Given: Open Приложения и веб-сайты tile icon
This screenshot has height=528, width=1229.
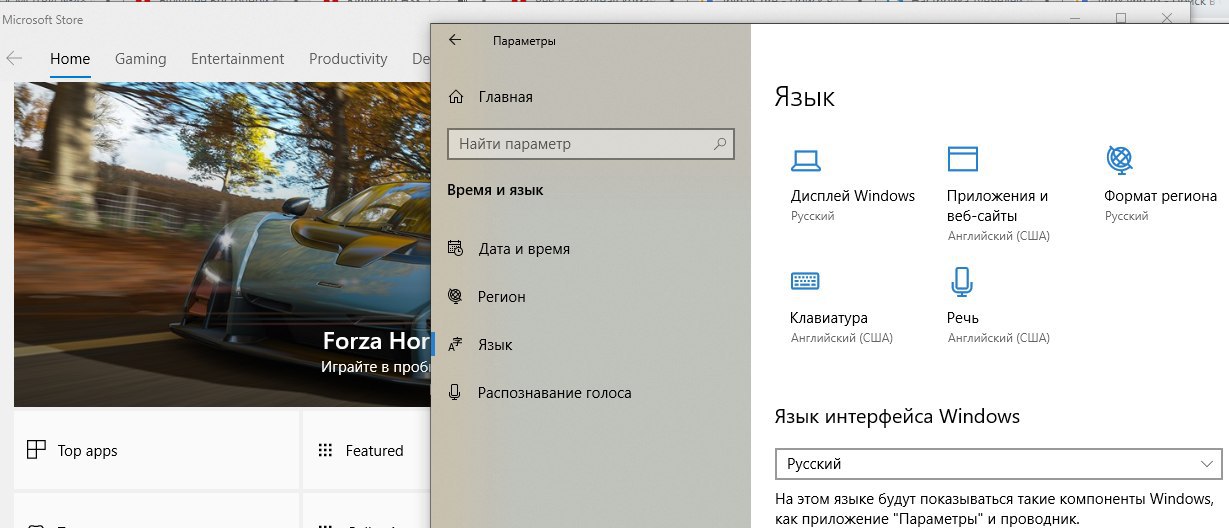Looking at the screenshot, I should [962, 159].
